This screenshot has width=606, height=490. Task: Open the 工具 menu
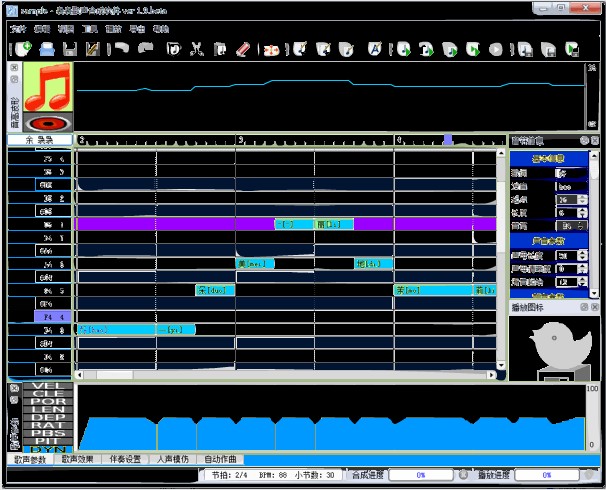[90, 29]
